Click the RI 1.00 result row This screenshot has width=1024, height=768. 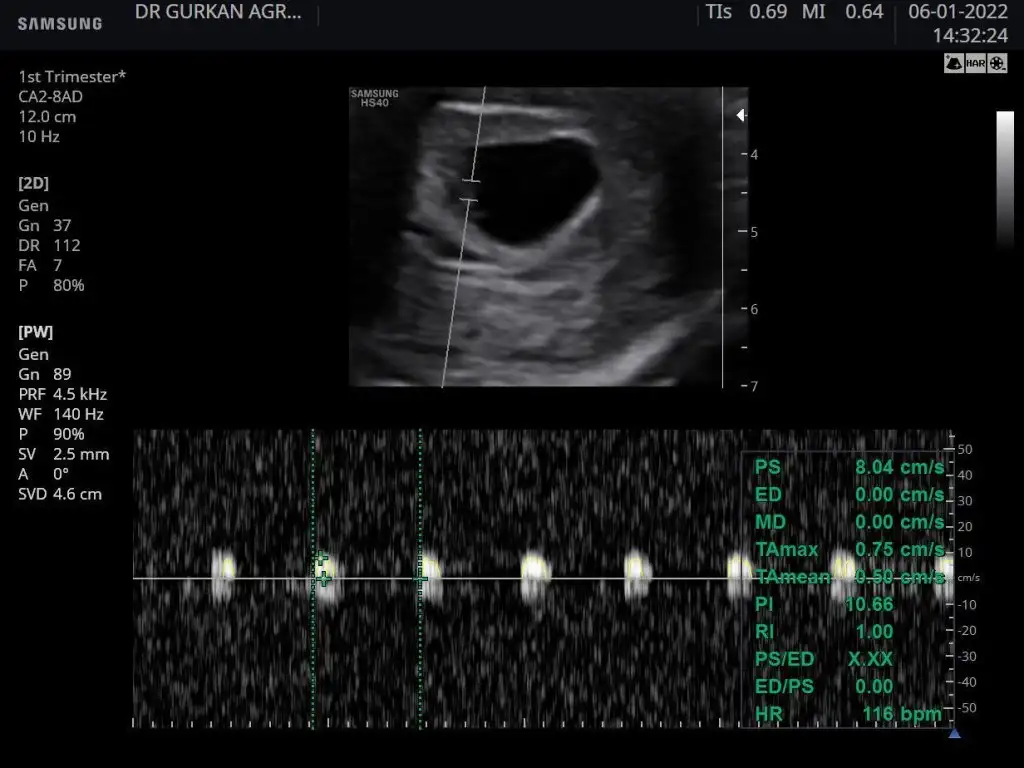click(847, 632)
